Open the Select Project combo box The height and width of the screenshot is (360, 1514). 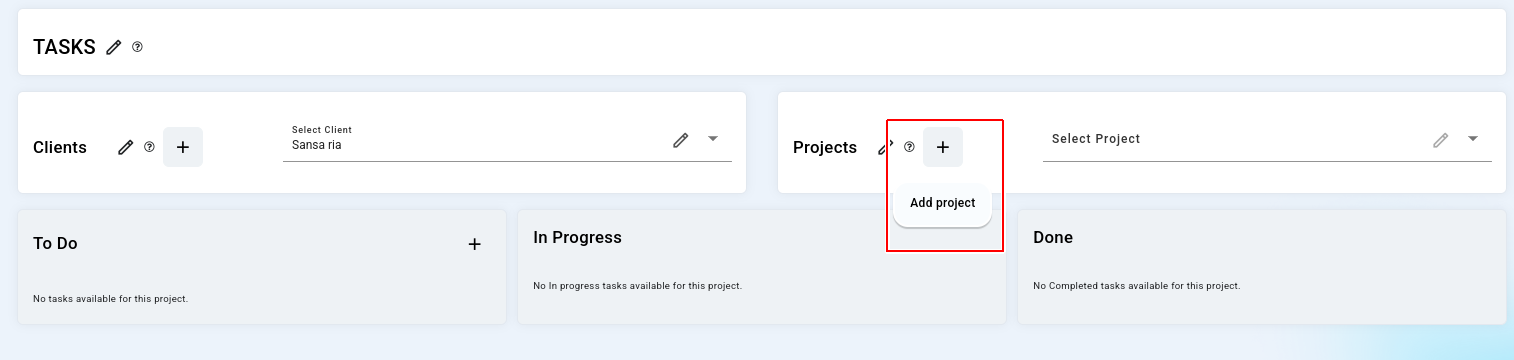point(1267,140)
